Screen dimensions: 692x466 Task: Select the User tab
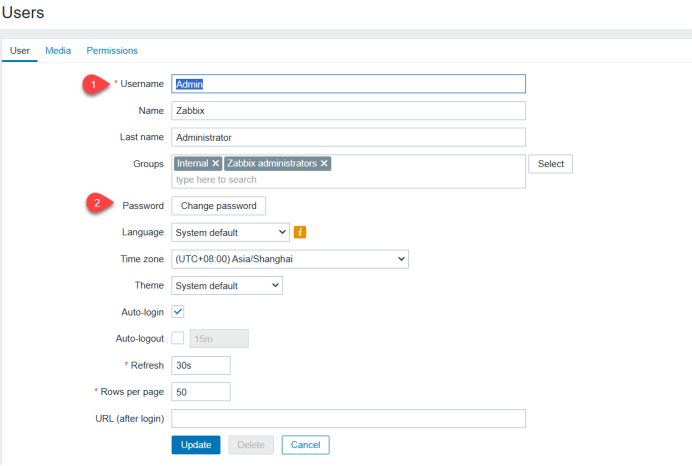click(x=19, y=50)
